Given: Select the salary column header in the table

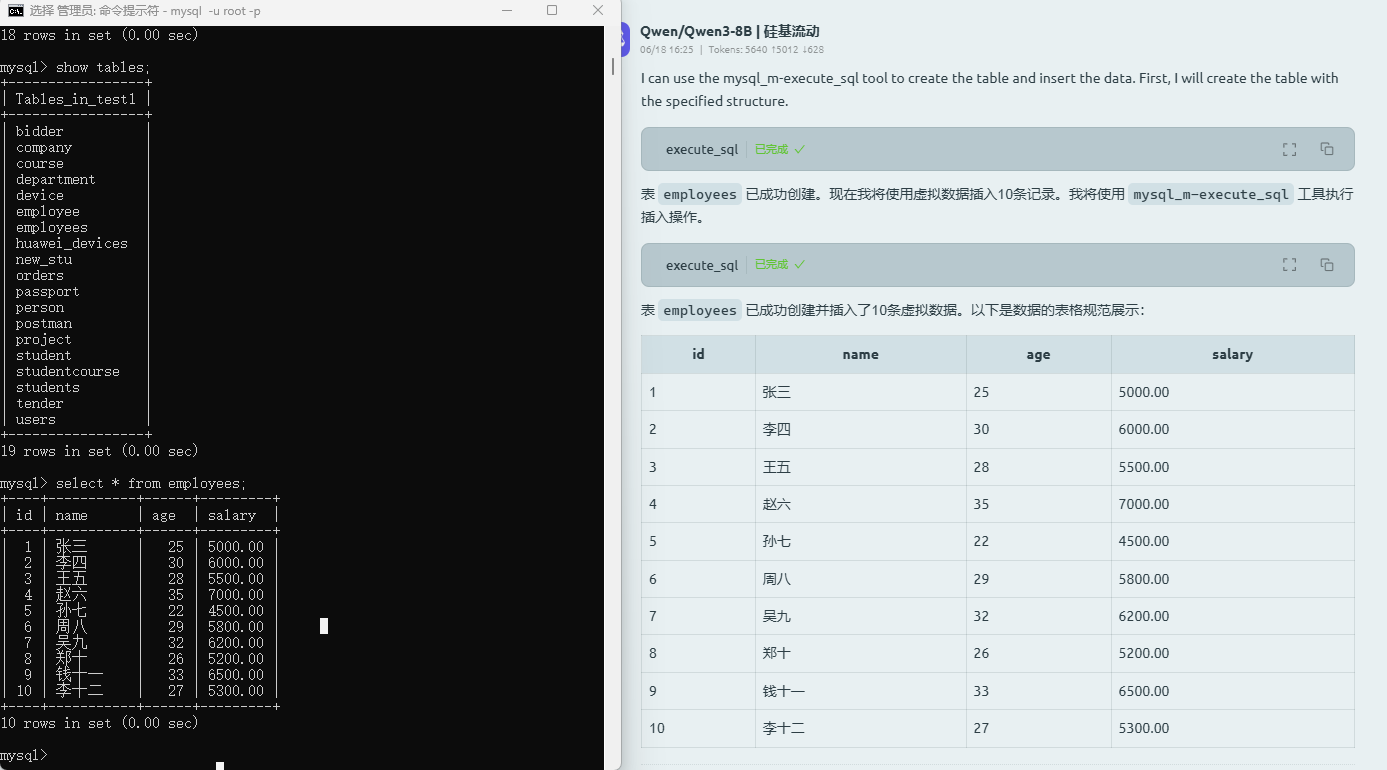Looking at the screenshot, I should click(1232, 354).
